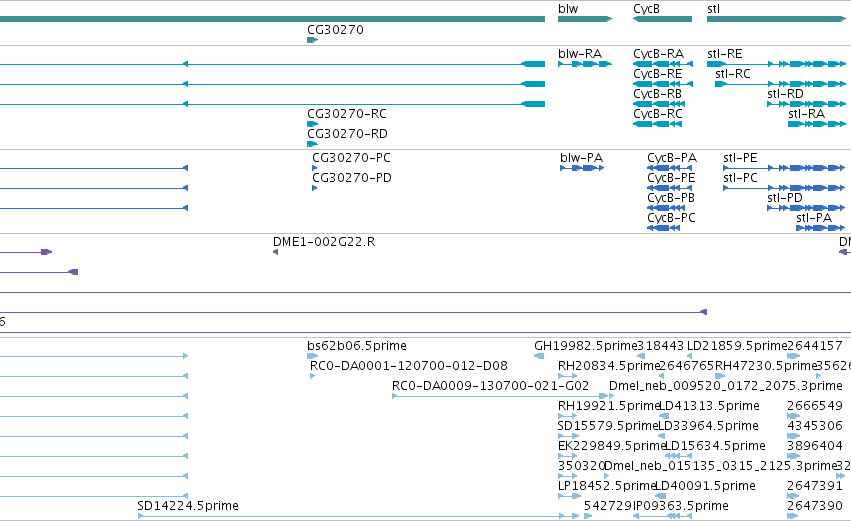Select Dmel_neb_009520_0172_2075.3prime EST
Screen dimensions: 851x521
pos(611,396)
